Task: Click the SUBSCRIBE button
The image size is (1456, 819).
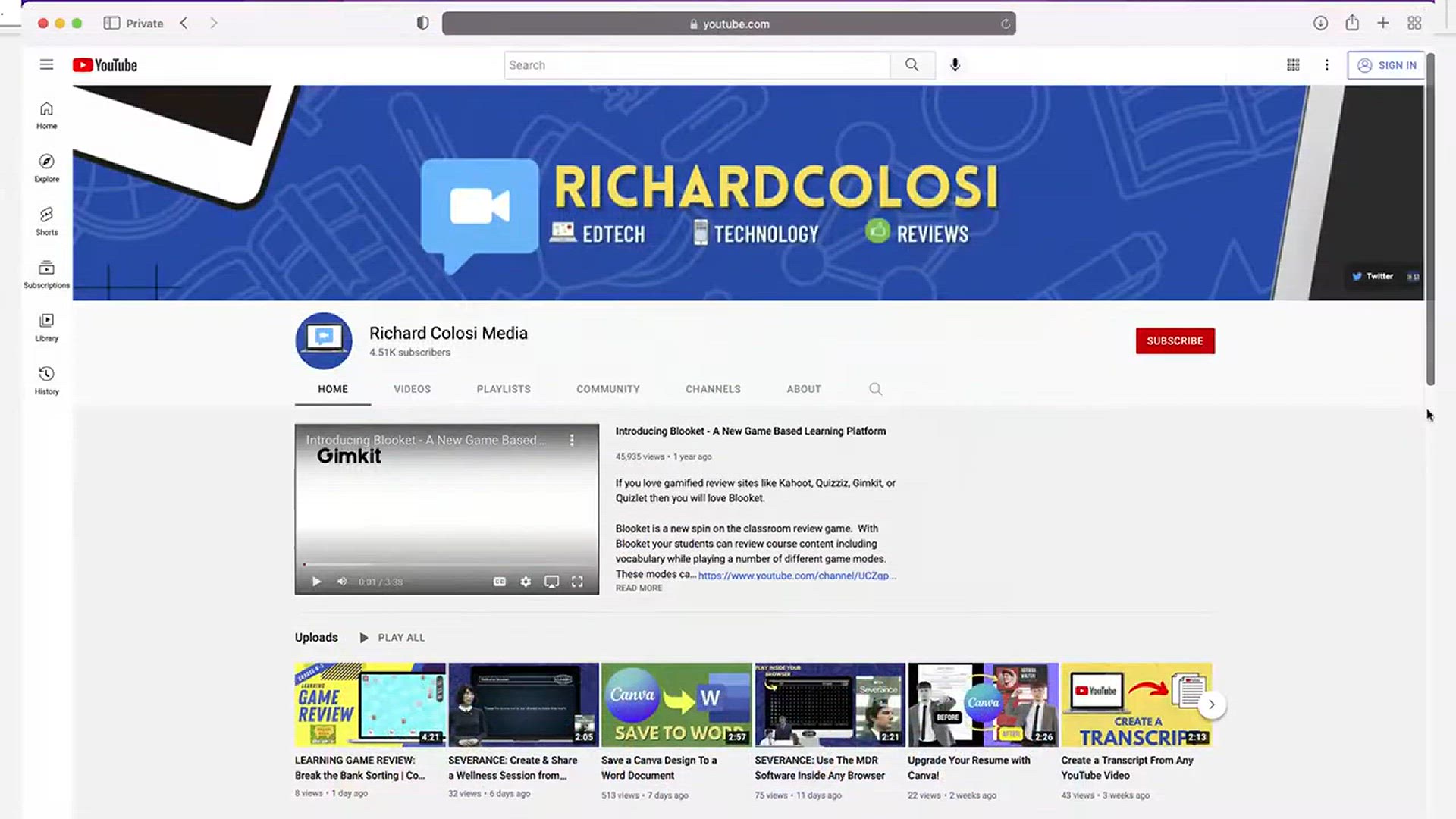Action: (1175, 340)
